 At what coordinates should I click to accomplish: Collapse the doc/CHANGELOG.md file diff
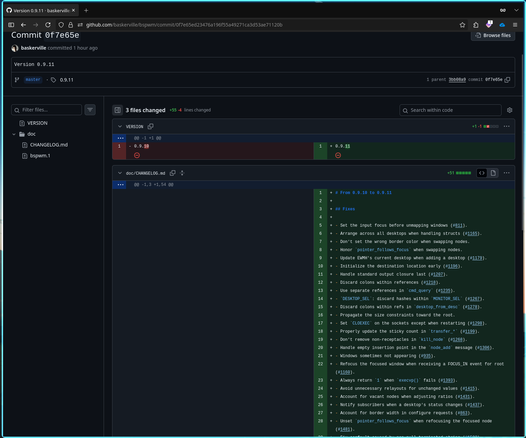tap(120, 173)
